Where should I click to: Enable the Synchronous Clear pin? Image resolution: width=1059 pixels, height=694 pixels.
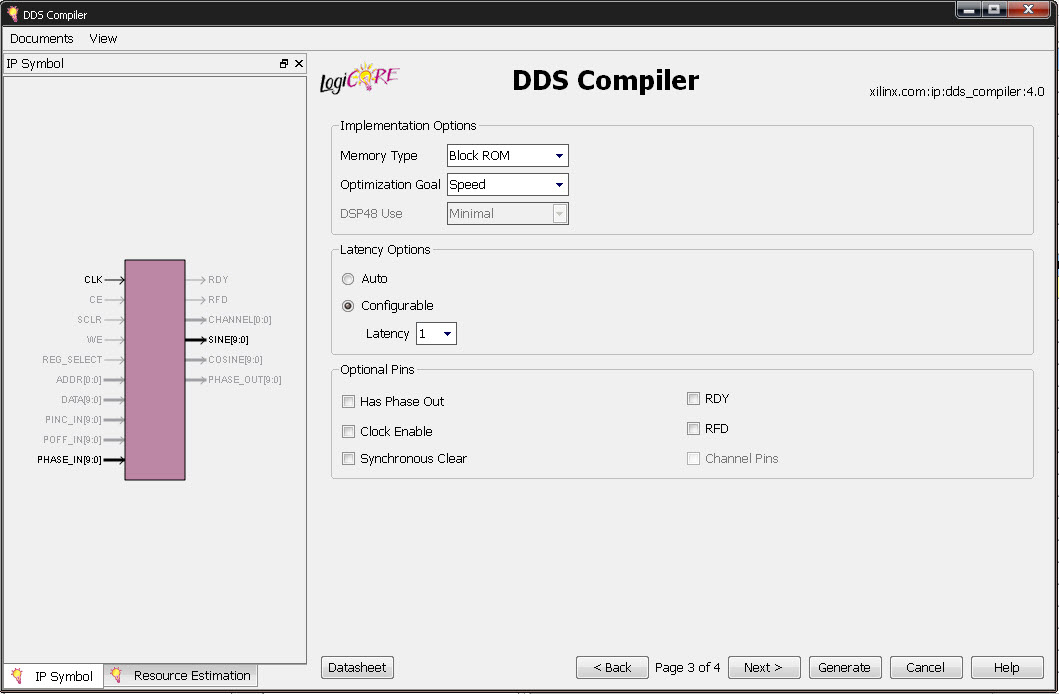349,459
